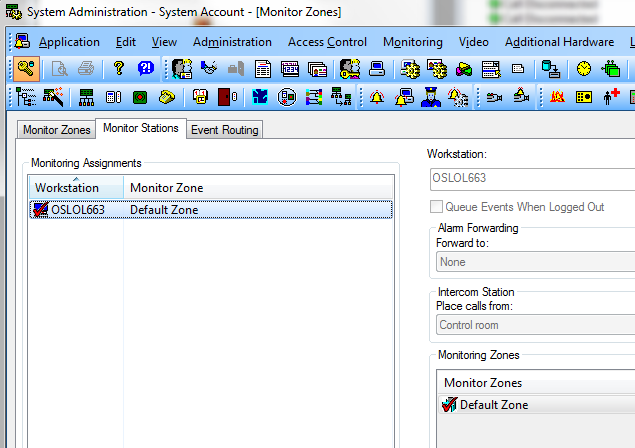The height and width of the screenshot is (448, 635).
Task: Open Users icon with people and key
Action: point(350,69)
